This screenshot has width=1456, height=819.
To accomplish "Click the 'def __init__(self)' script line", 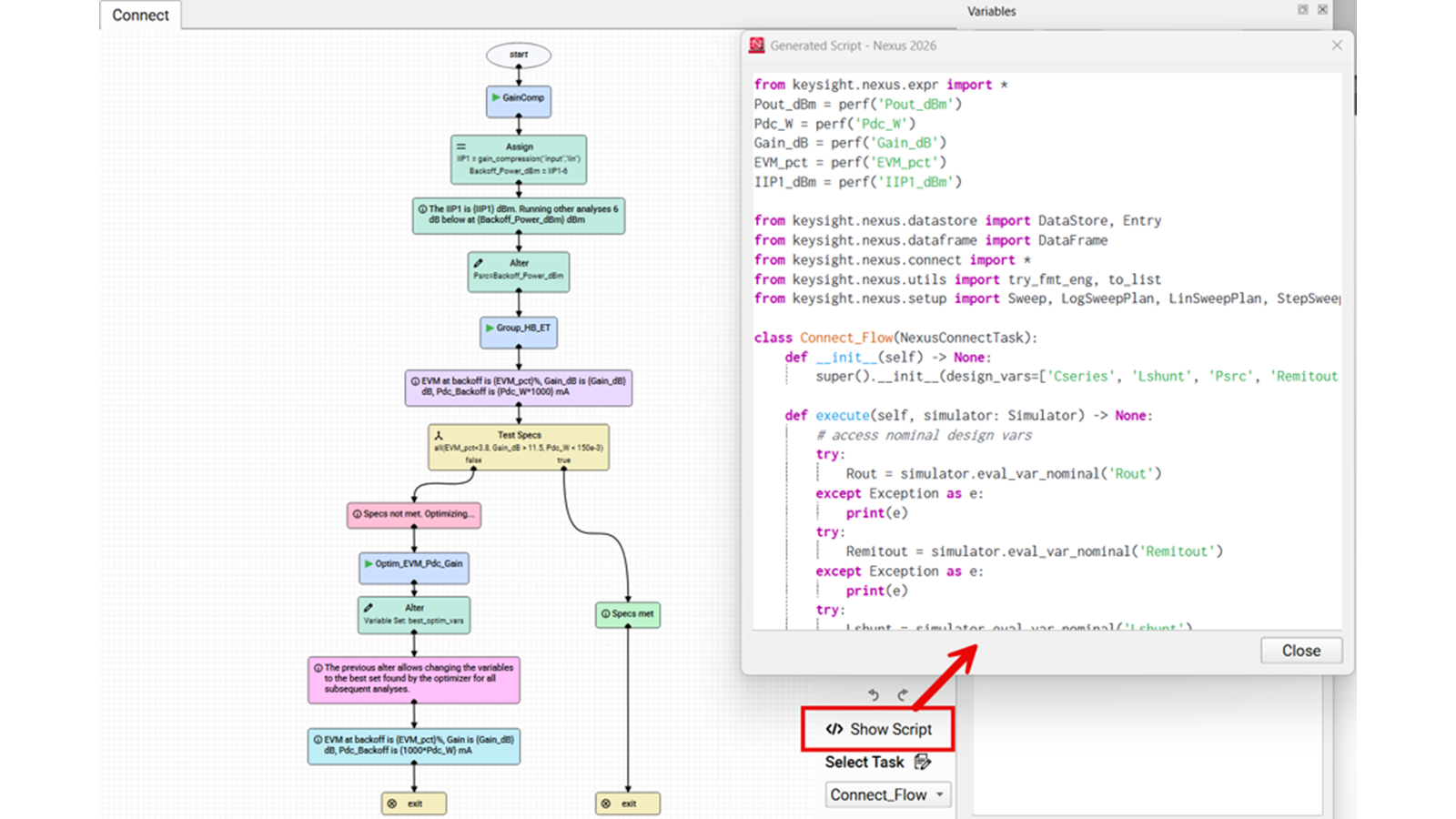I will pyautogui.click(x=888, y=358).
